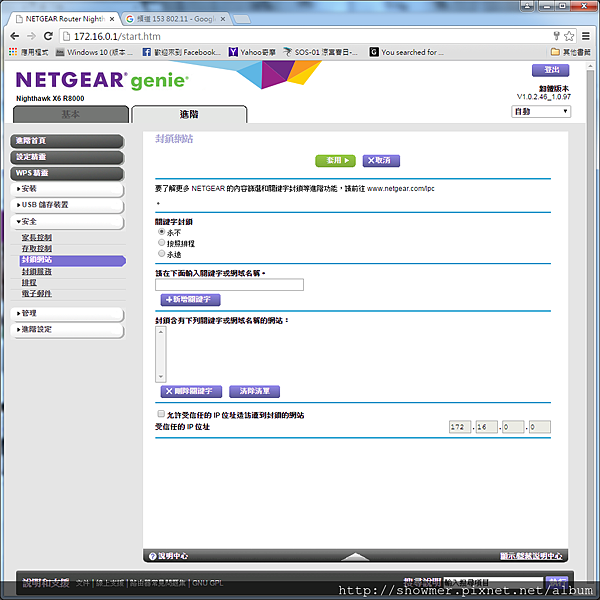Click the clear list button
600x600 pixels.
254,391
